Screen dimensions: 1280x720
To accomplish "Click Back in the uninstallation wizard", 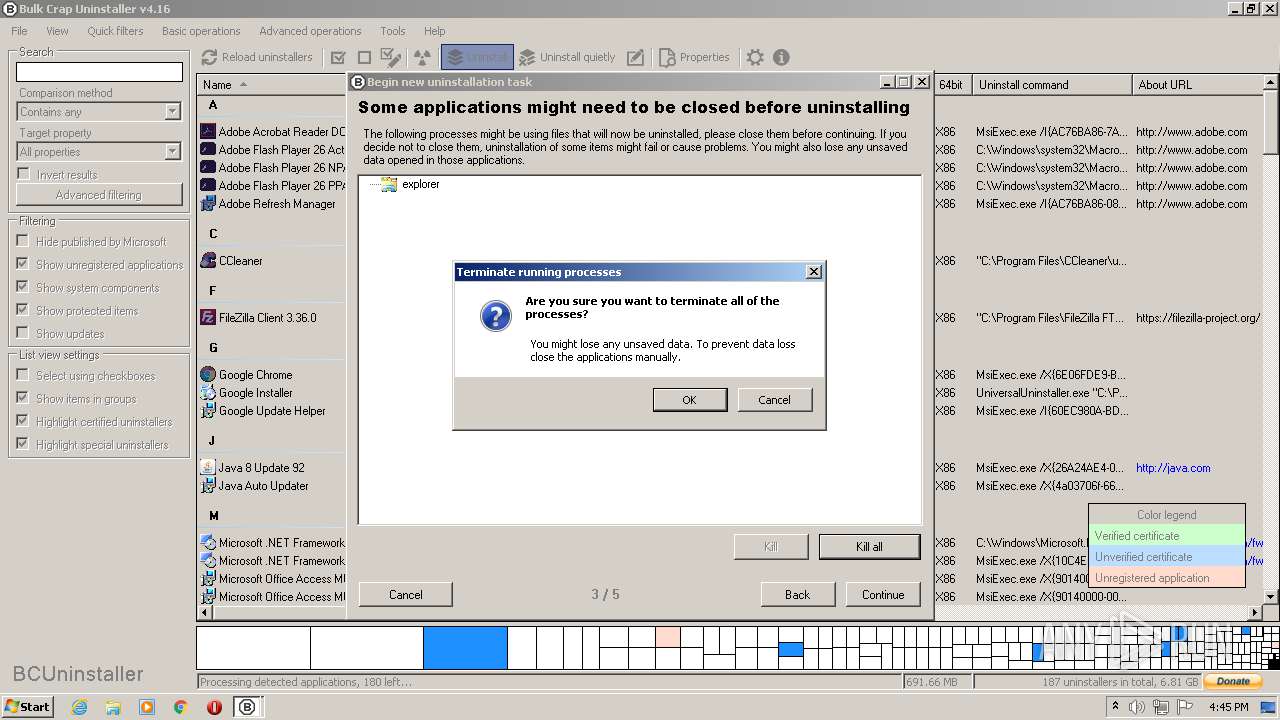I will pos(797,594).
